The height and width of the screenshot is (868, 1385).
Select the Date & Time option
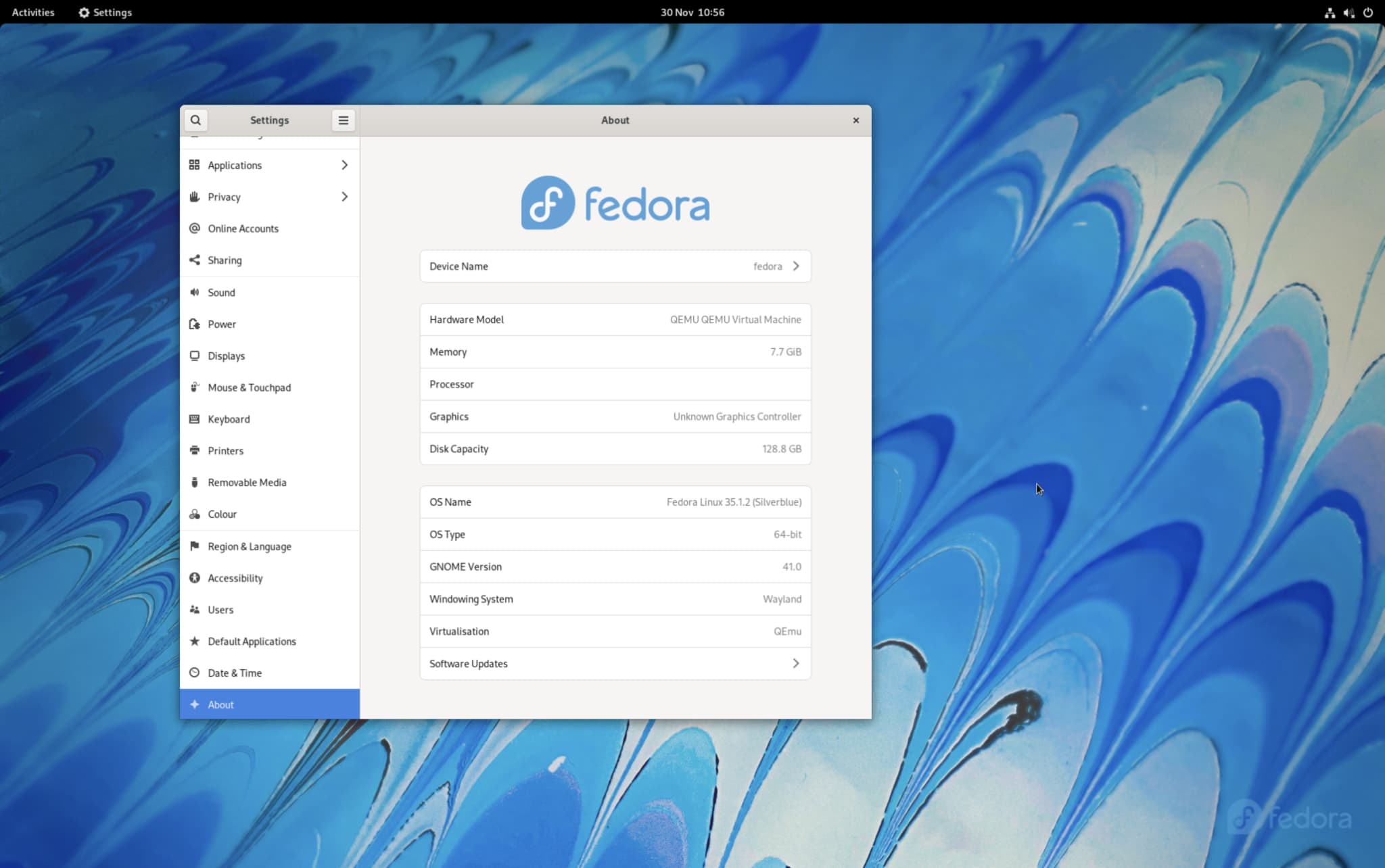coord(234,672)
